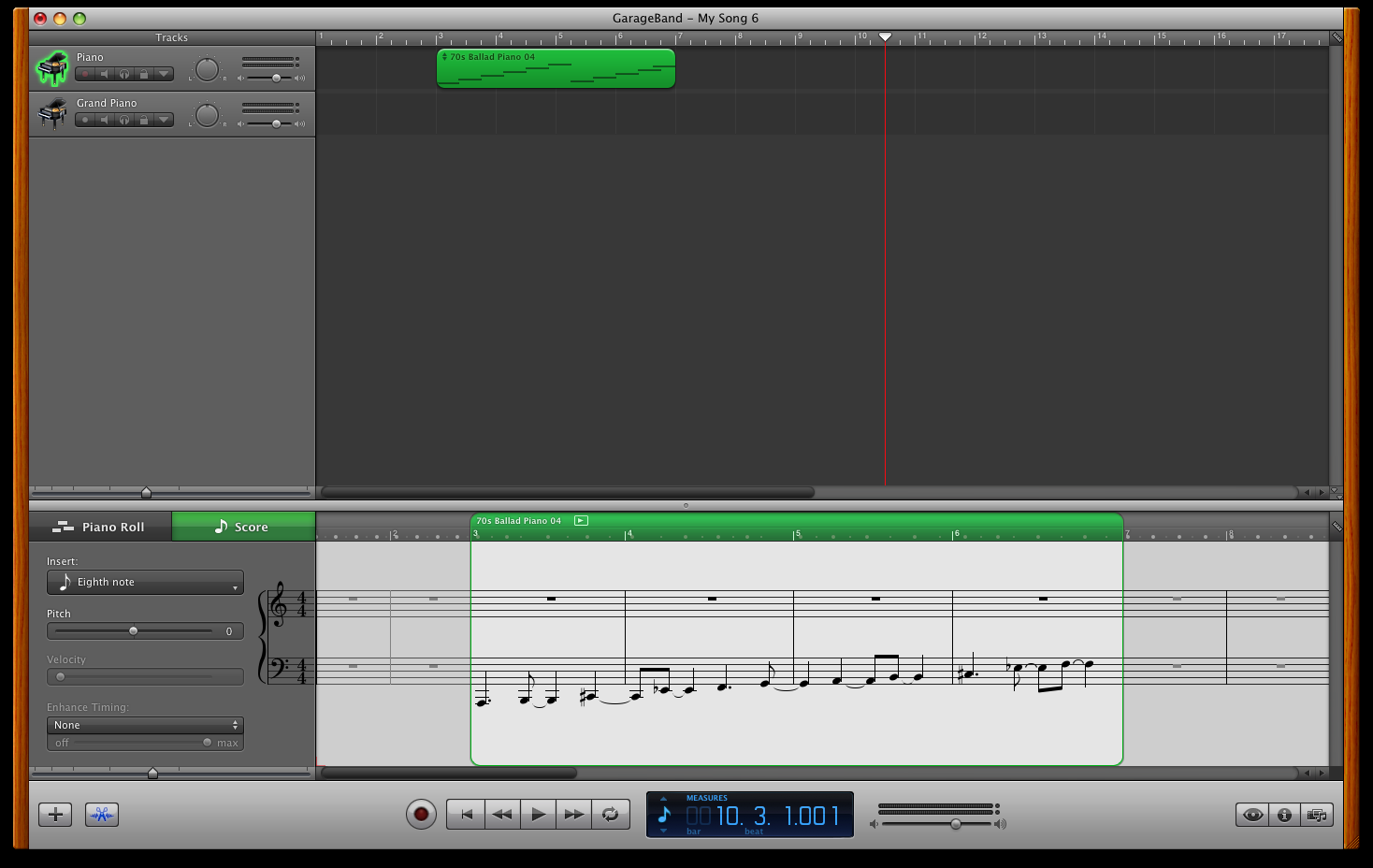Toggle the track editor scissors button
Viewport: 1373px width, 868px height.
click(x=102, y=814)
